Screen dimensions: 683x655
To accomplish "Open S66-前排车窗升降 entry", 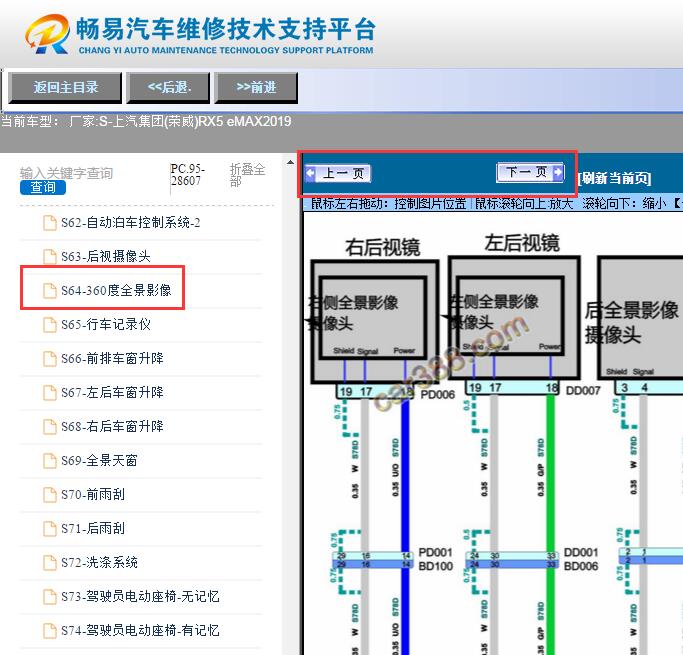I will tap(112, 358).
